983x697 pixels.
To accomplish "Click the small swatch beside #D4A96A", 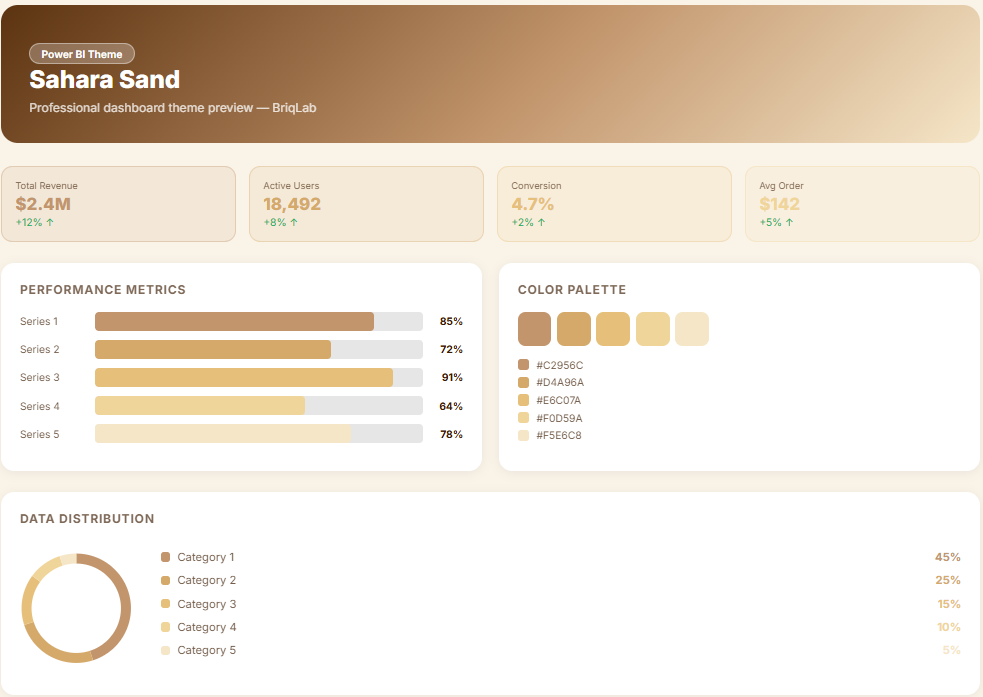I will click(x=523, y=382).
